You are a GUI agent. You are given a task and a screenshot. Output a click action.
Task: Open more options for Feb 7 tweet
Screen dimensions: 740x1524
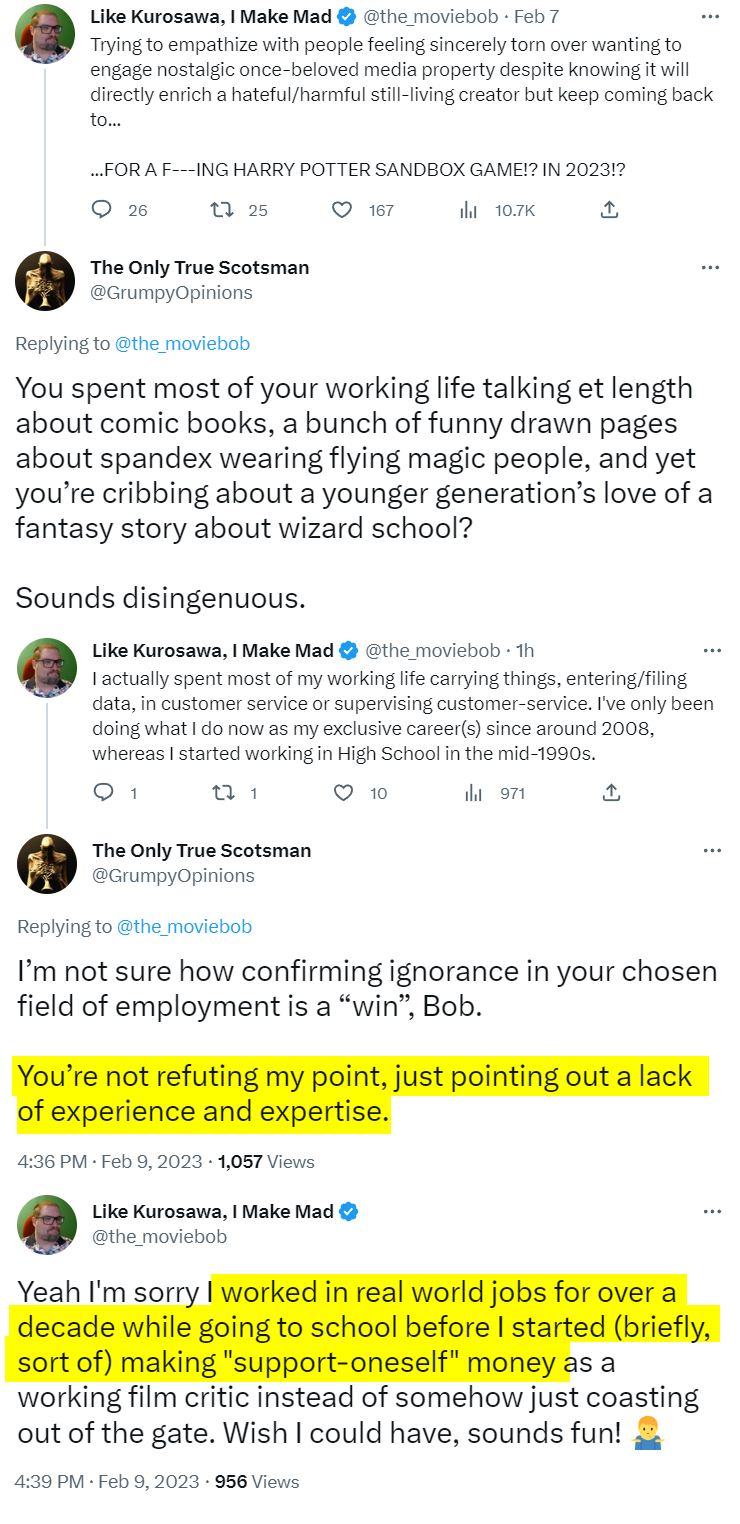pyautogui.click(x=710, y=17)
